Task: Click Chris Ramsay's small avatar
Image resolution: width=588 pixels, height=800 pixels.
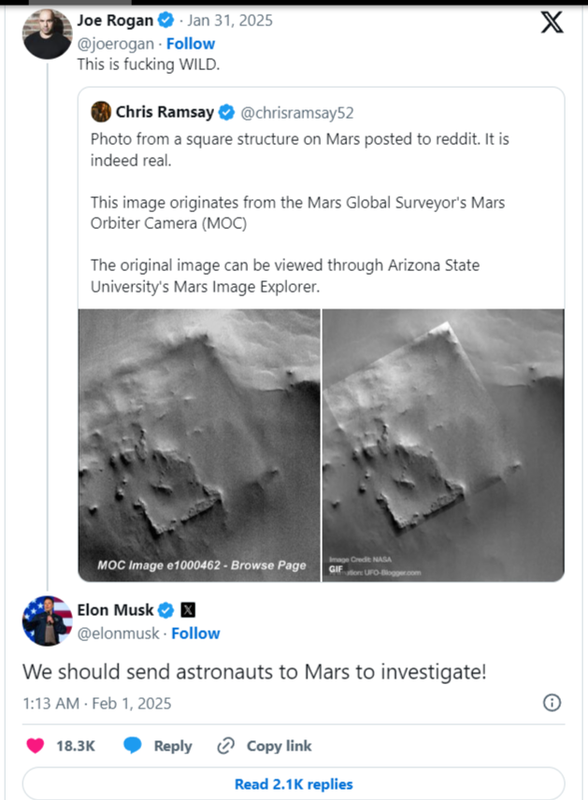Action: coord(101,112)
